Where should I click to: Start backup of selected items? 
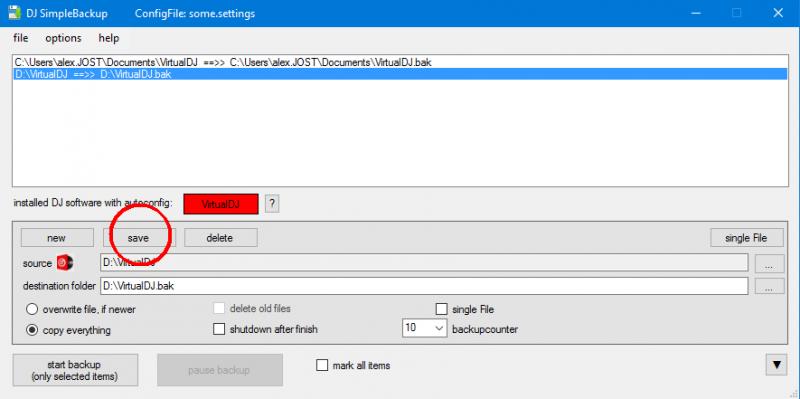pos(75,370)
